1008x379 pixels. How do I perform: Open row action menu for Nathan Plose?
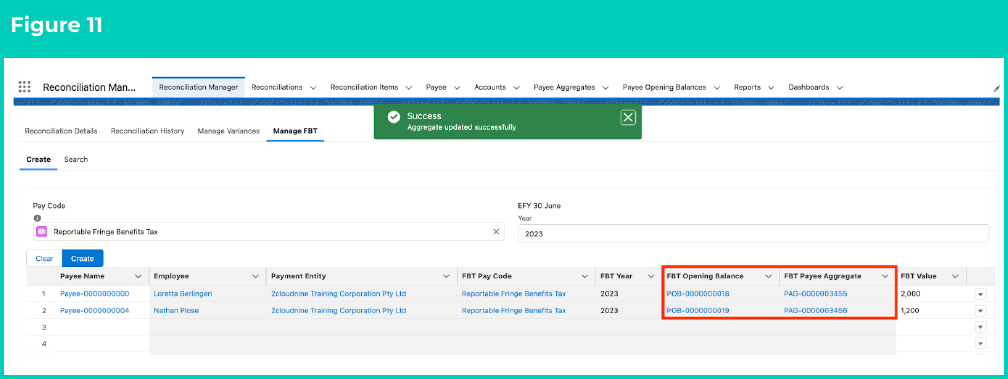pyautogui.click(x=980, y=311)
